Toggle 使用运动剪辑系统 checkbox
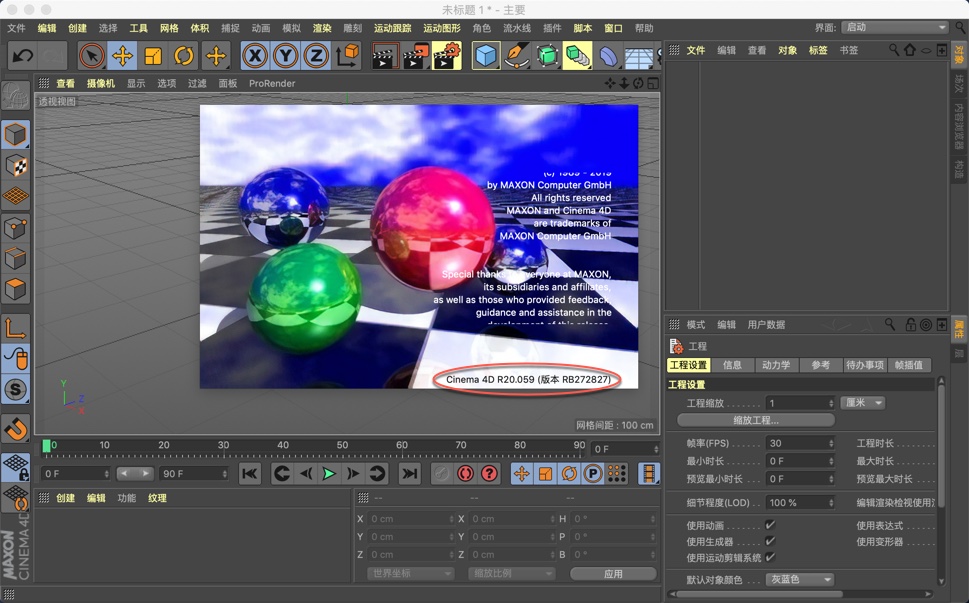The height and width of the screenshot is (603, 969). pyautogui.click(x=770, y=557)
